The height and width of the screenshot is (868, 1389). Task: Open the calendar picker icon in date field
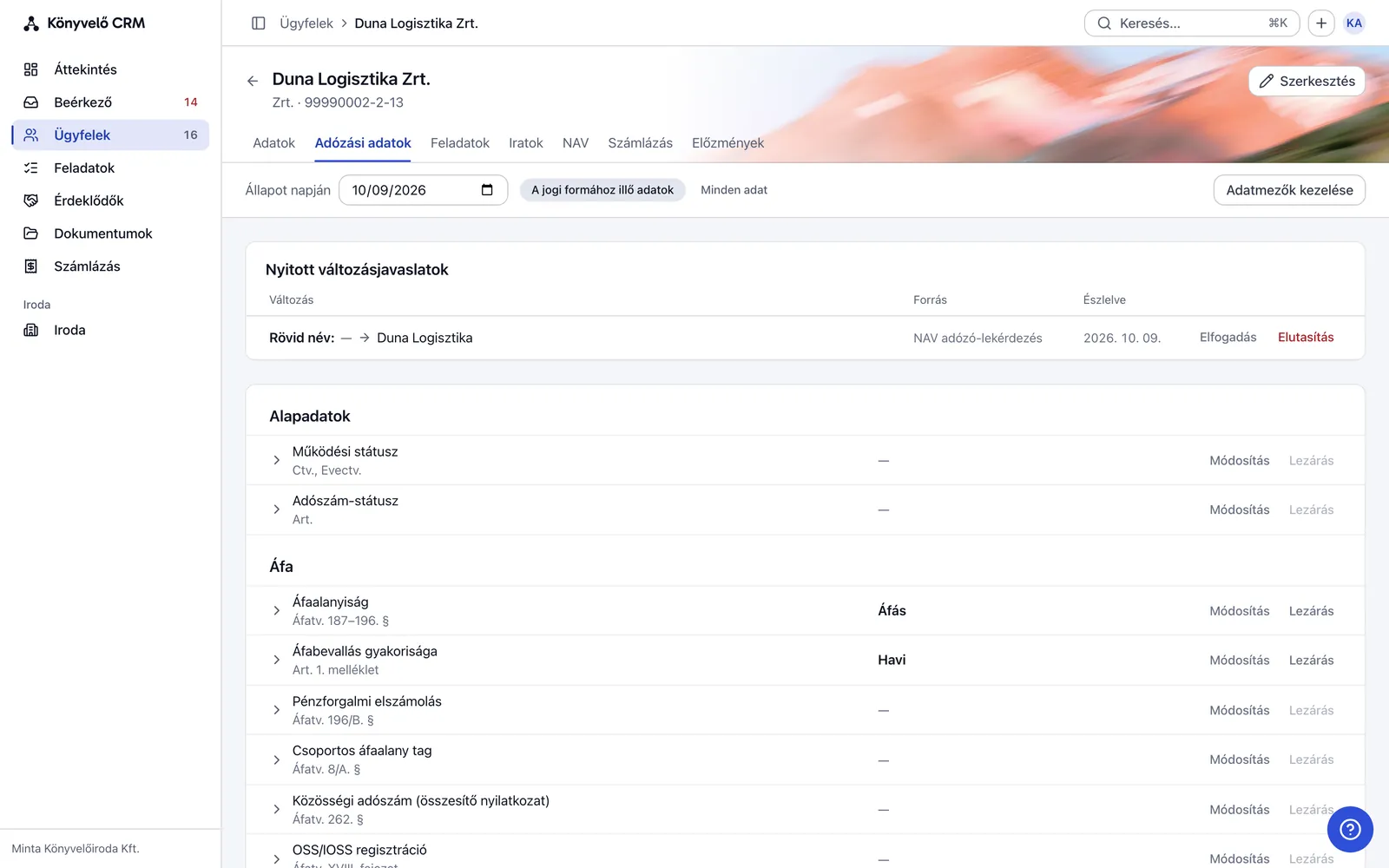(x=487, y=190)
